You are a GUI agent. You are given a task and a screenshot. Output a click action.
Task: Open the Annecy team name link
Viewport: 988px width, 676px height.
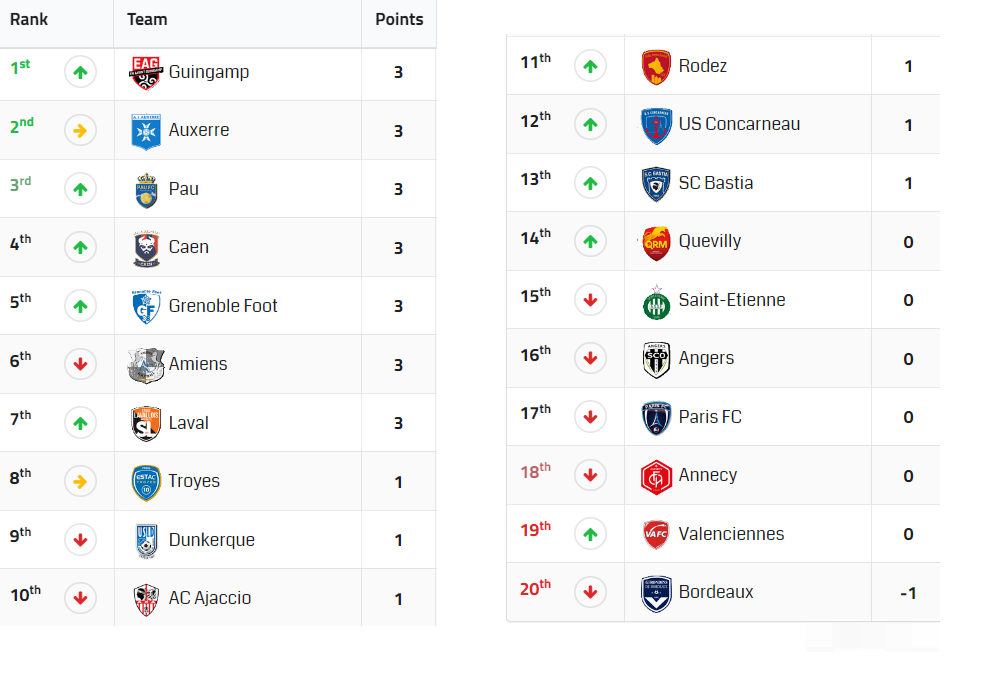point(708,475)
